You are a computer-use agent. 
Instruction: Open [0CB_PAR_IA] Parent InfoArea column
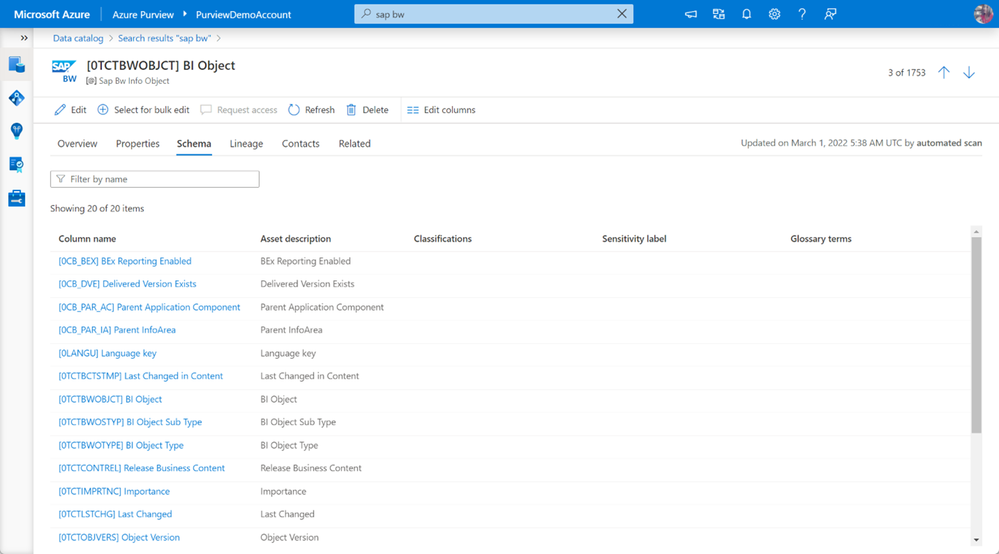117,330
